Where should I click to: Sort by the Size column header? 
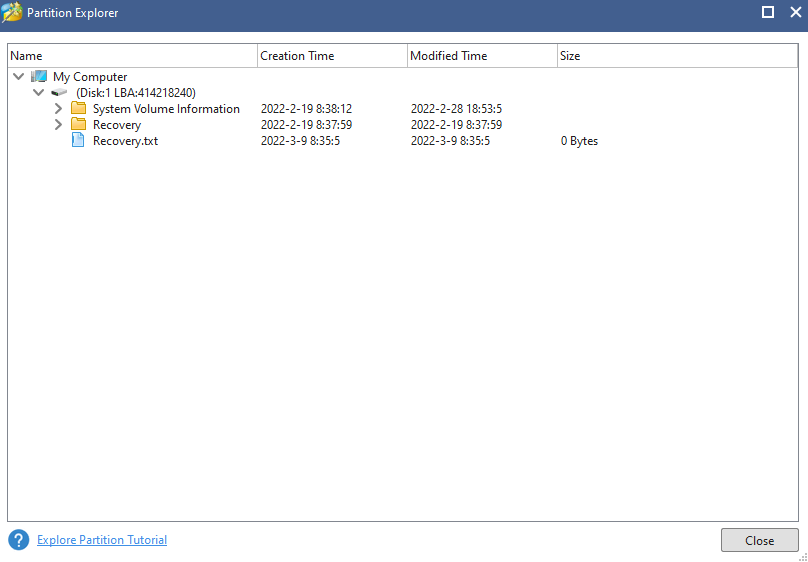pos(678,56)
